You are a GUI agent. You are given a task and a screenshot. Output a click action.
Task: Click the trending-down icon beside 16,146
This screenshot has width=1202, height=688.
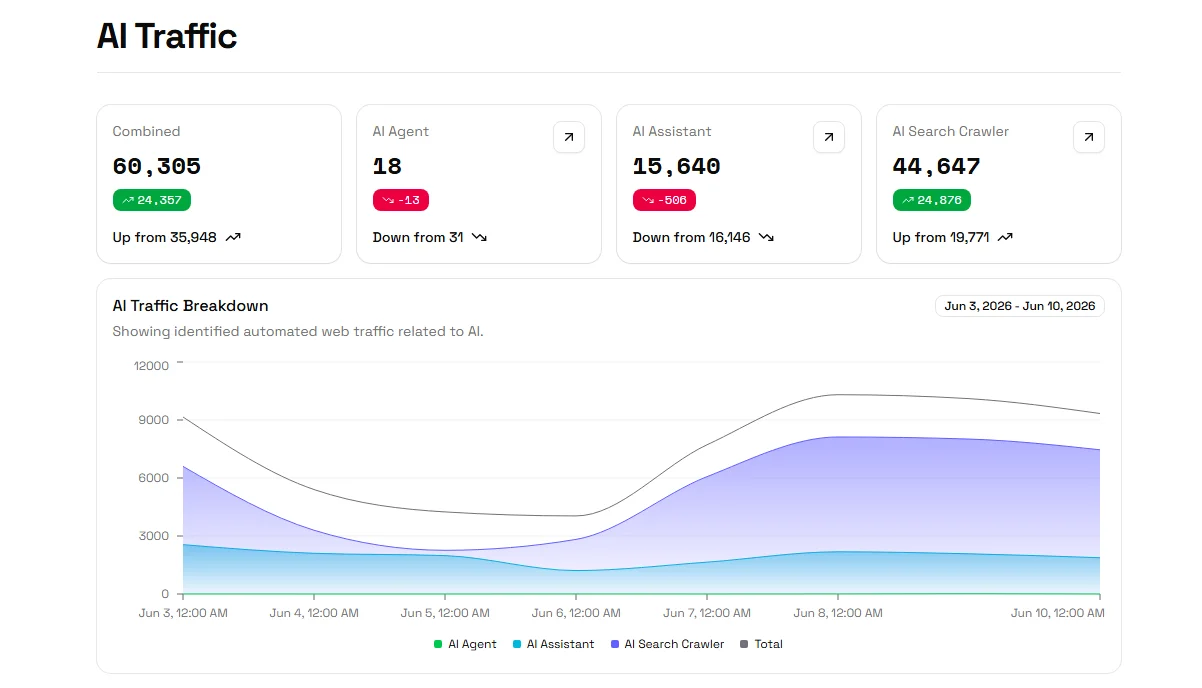click(766, 238)
